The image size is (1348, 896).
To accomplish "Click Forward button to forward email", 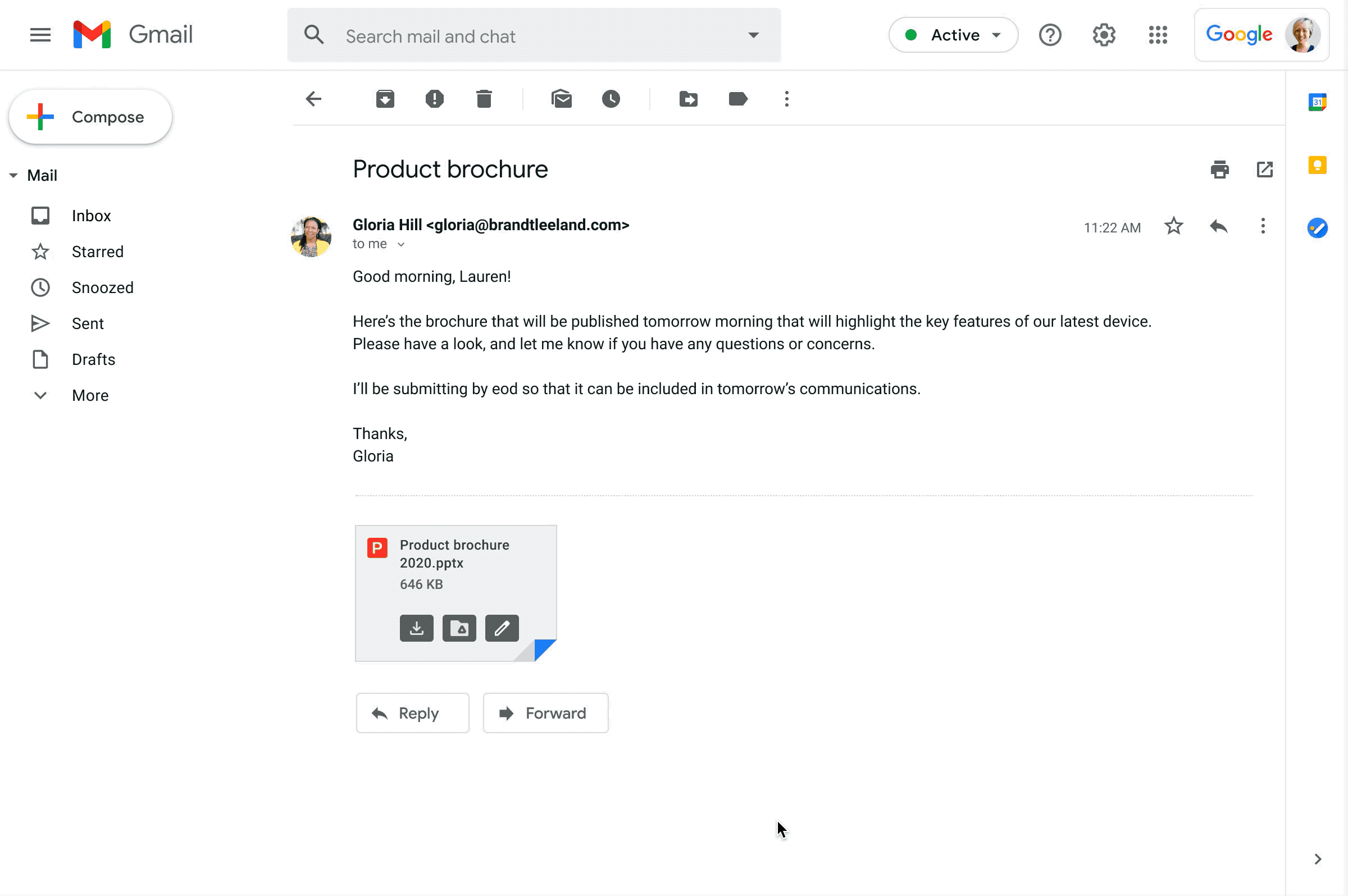I will [x=545, y=713].
